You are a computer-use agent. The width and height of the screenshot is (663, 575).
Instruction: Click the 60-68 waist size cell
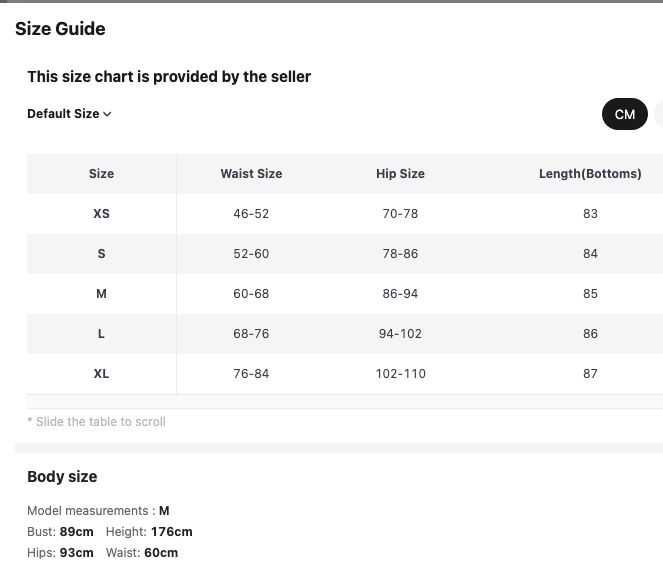(251, 293)
